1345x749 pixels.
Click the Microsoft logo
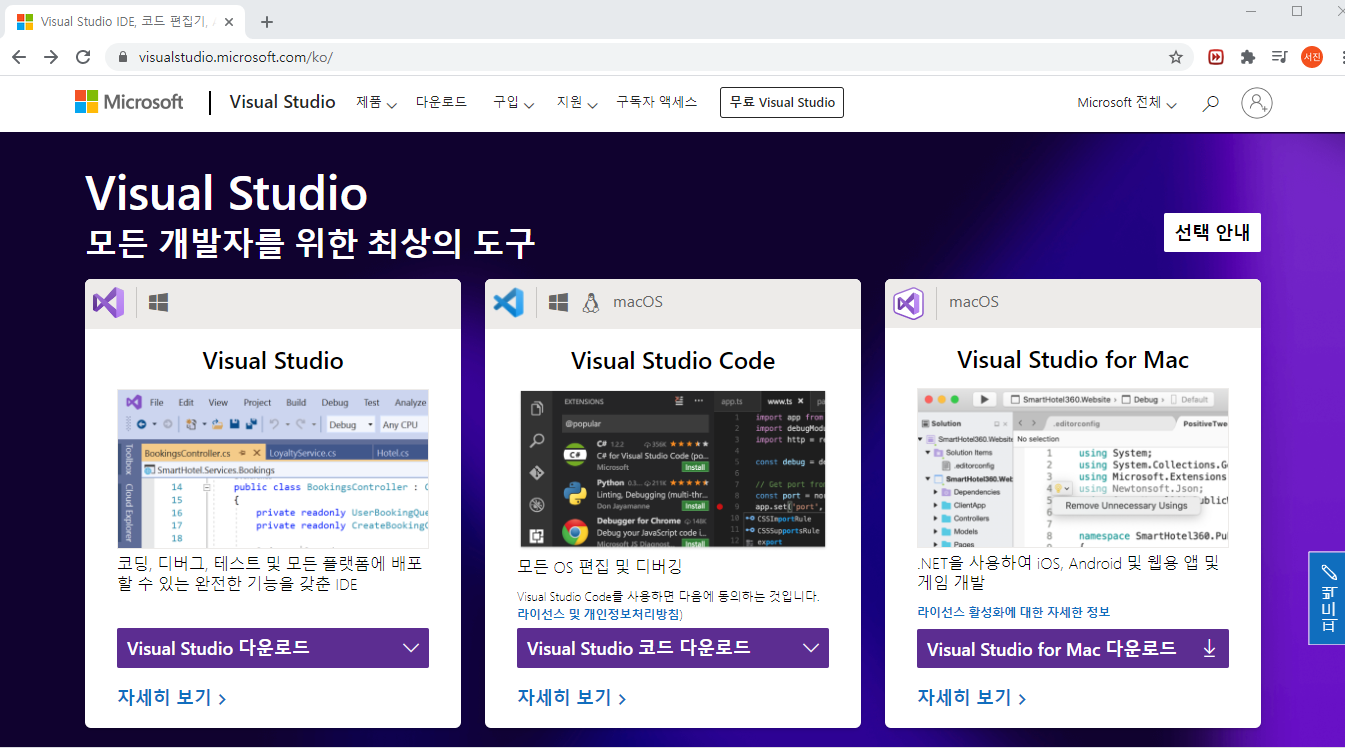130,102
